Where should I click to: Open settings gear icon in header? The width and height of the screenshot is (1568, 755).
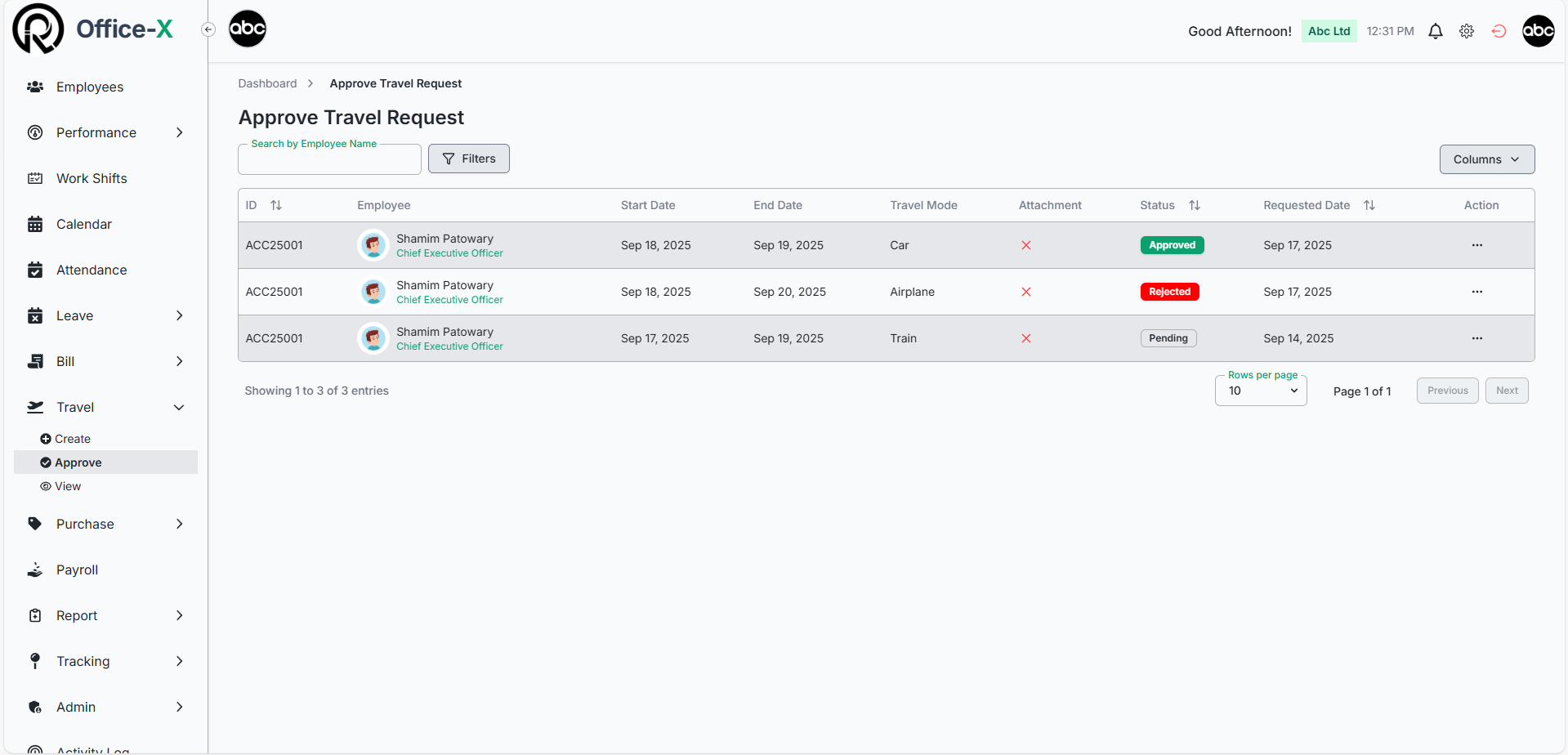pyautogui.click(x=1467, y=31)
